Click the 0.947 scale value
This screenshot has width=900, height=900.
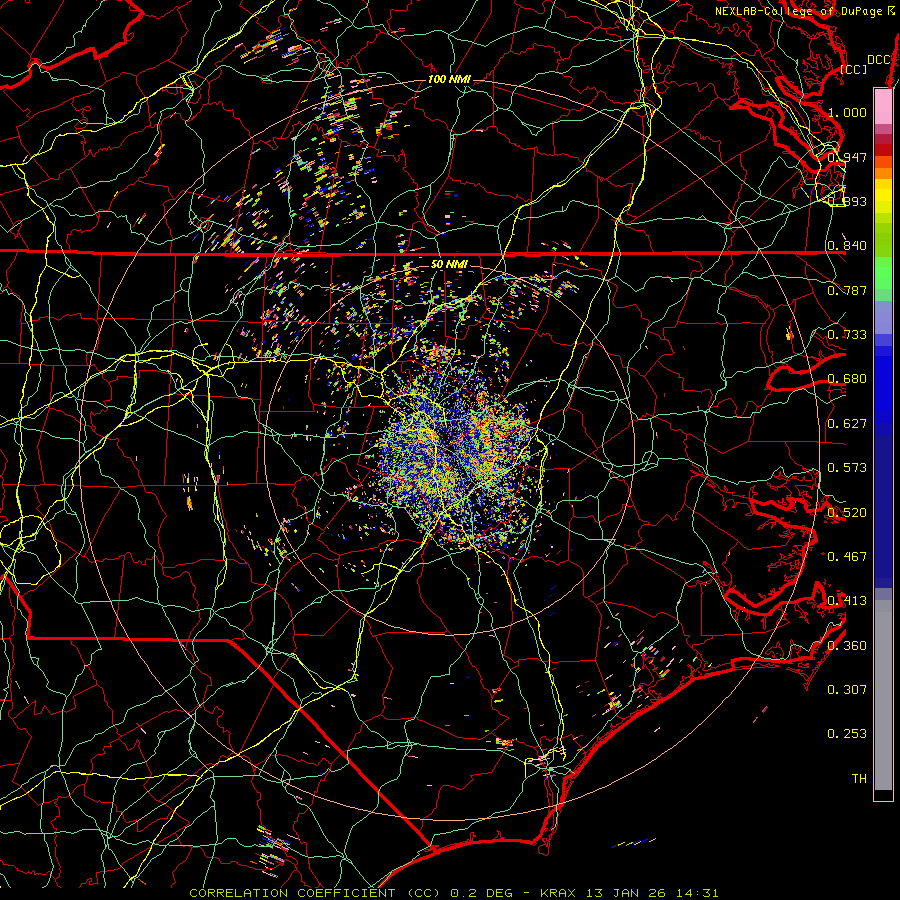[847, 157]
